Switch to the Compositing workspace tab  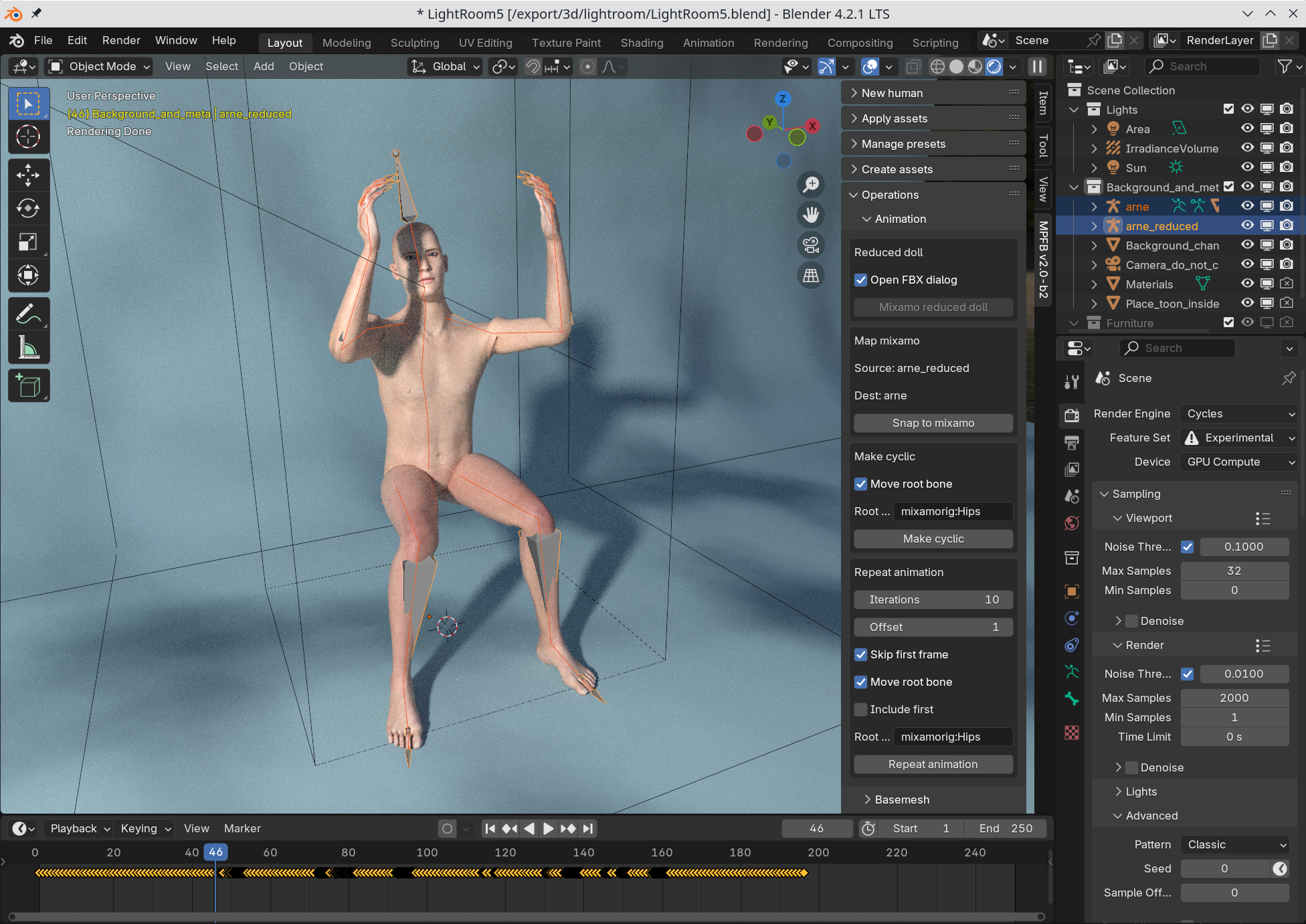coord(860,42)
